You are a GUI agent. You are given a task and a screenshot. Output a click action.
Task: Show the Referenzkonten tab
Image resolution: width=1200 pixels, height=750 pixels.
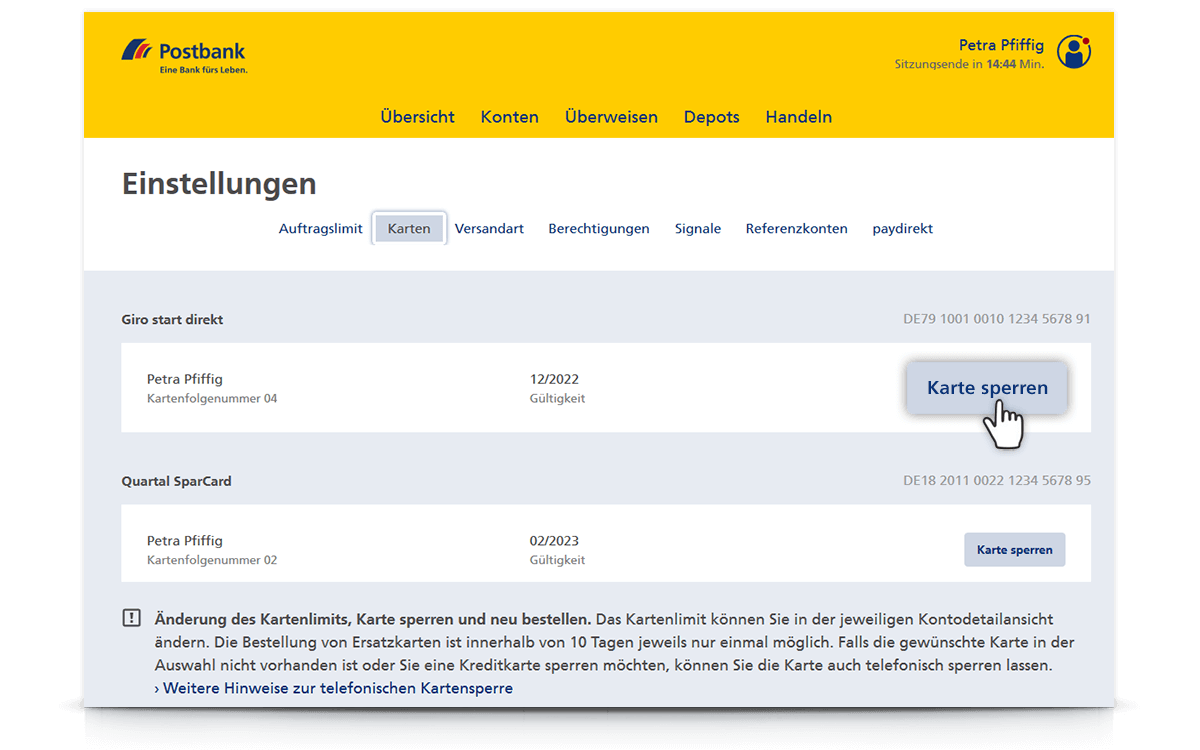coord(796,229)
